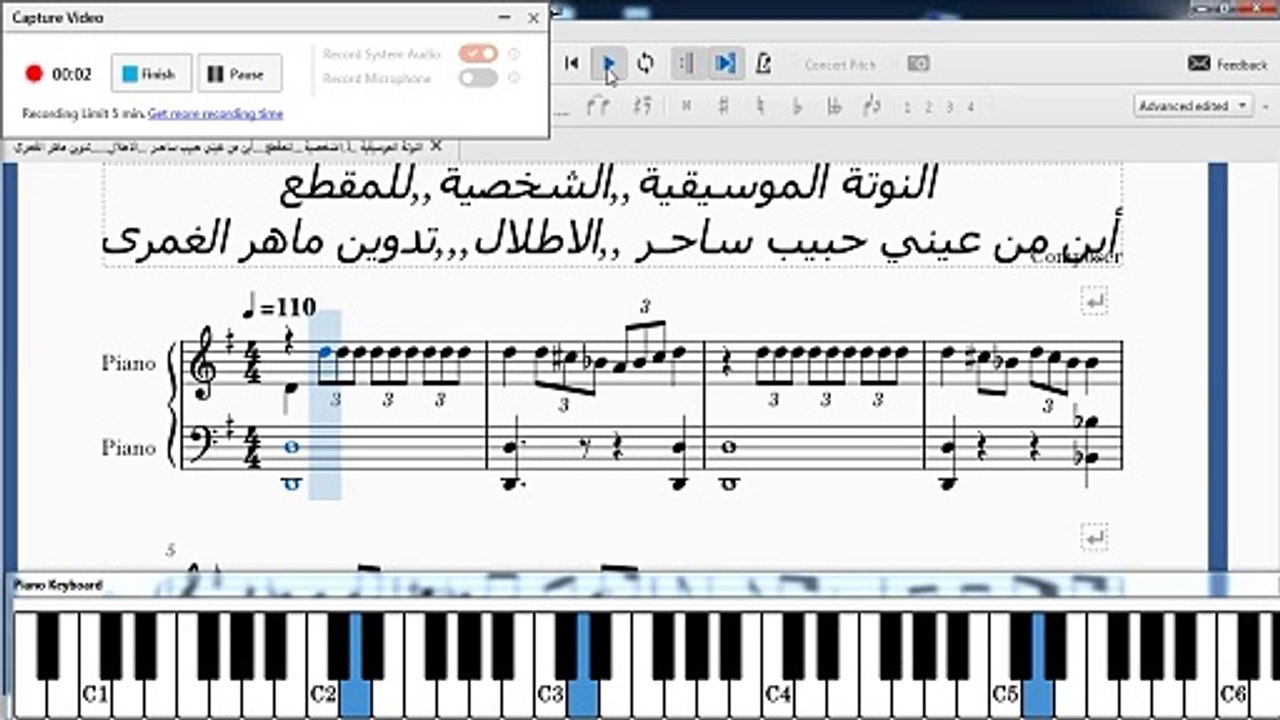1280x720 pixels.
Task: Select voice 4 in the toolbar
Action: click(x=970, y=107)
